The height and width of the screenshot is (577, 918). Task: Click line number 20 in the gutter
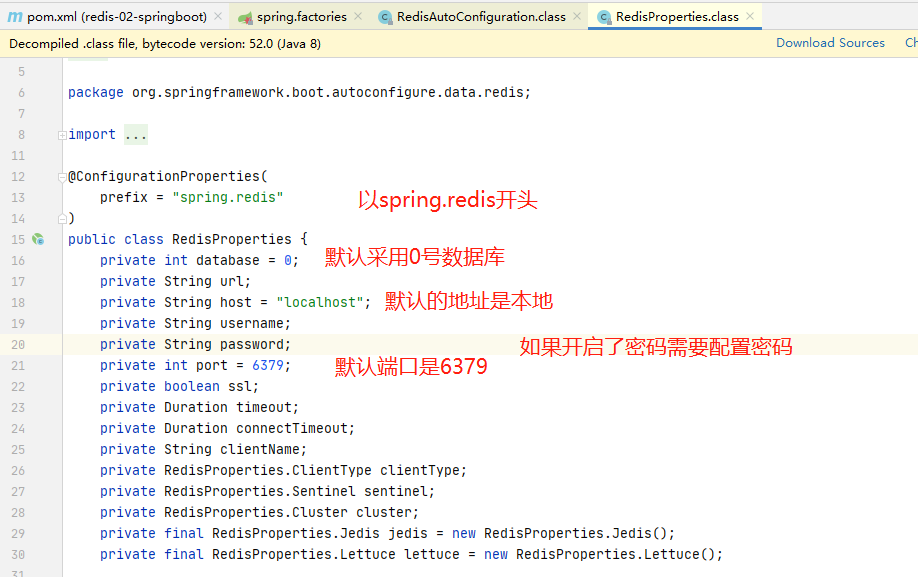pos(20,344)
